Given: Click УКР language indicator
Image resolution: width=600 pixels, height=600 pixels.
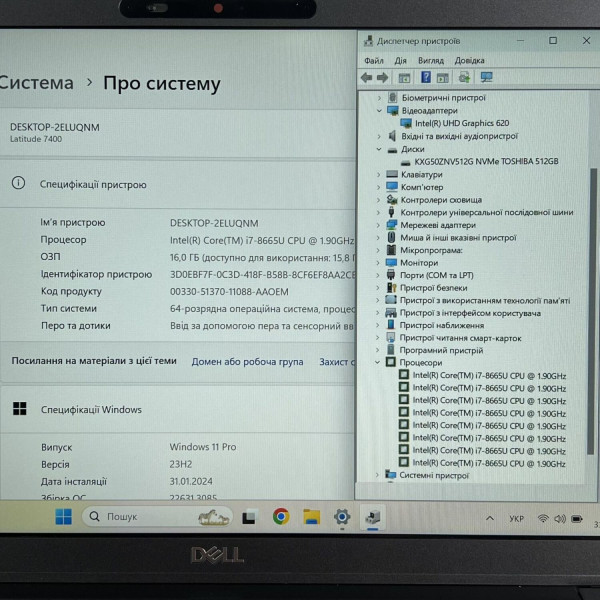Looking at the screenshot, I should tap(516, 519).
